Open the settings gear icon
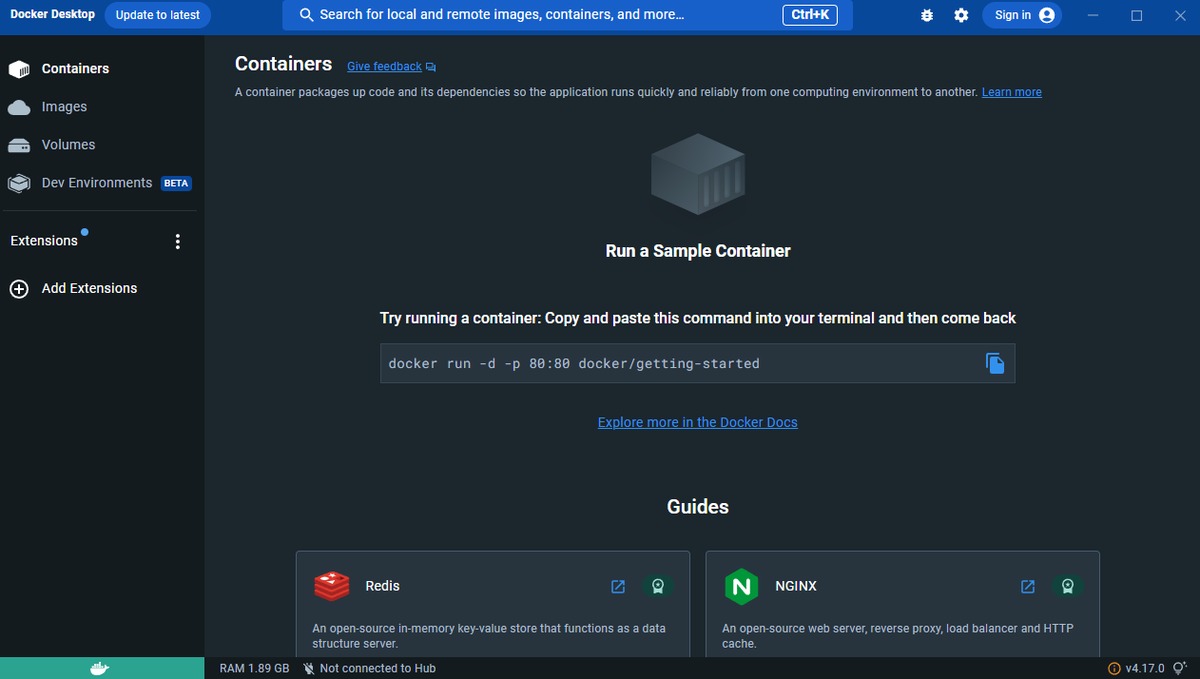This screenshot has width=1200, height=679. tap(961, 15)
